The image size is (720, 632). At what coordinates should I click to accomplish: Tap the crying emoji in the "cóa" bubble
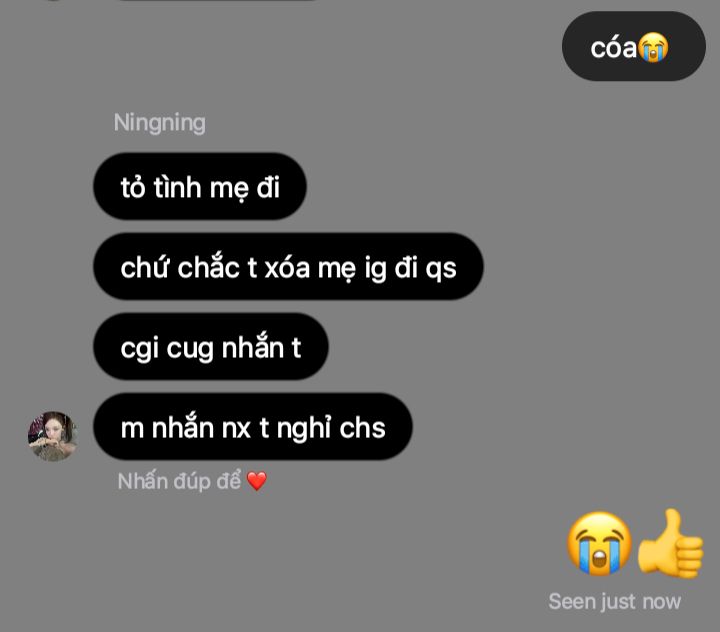653,47
